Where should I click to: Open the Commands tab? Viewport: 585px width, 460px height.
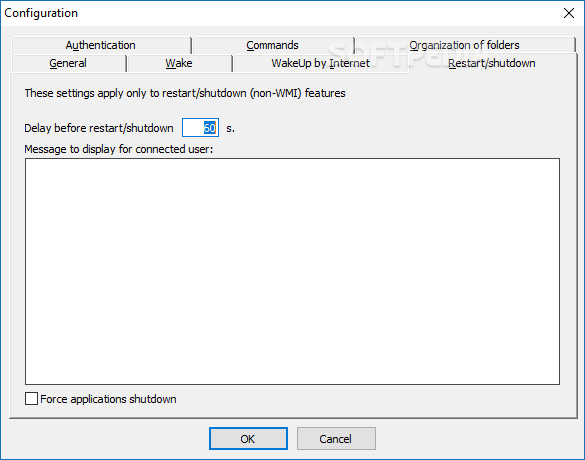tap(273, 45)
